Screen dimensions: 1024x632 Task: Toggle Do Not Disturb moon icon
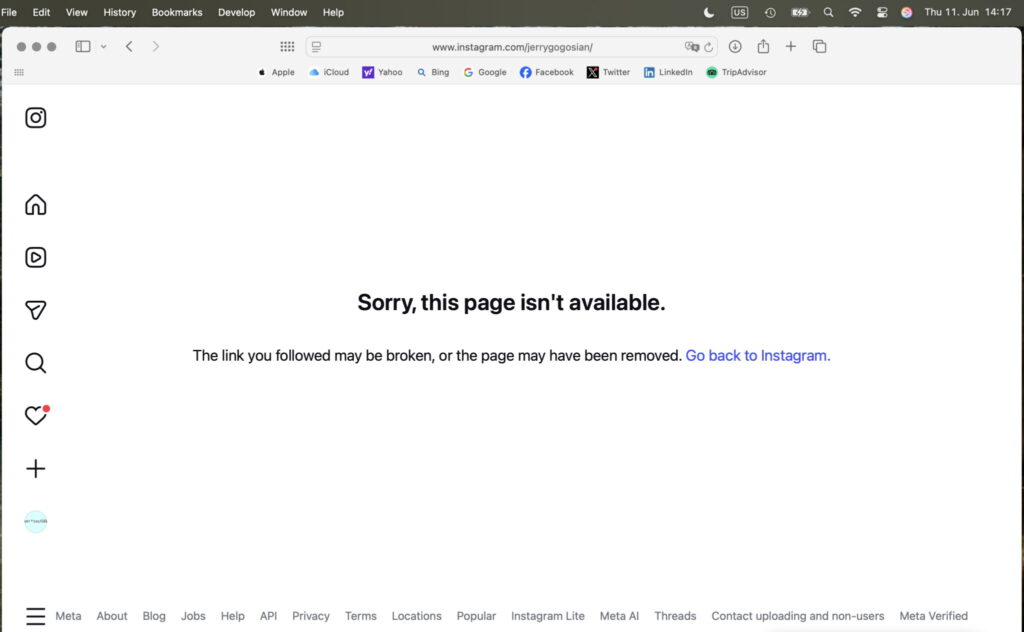pos(709,12)
